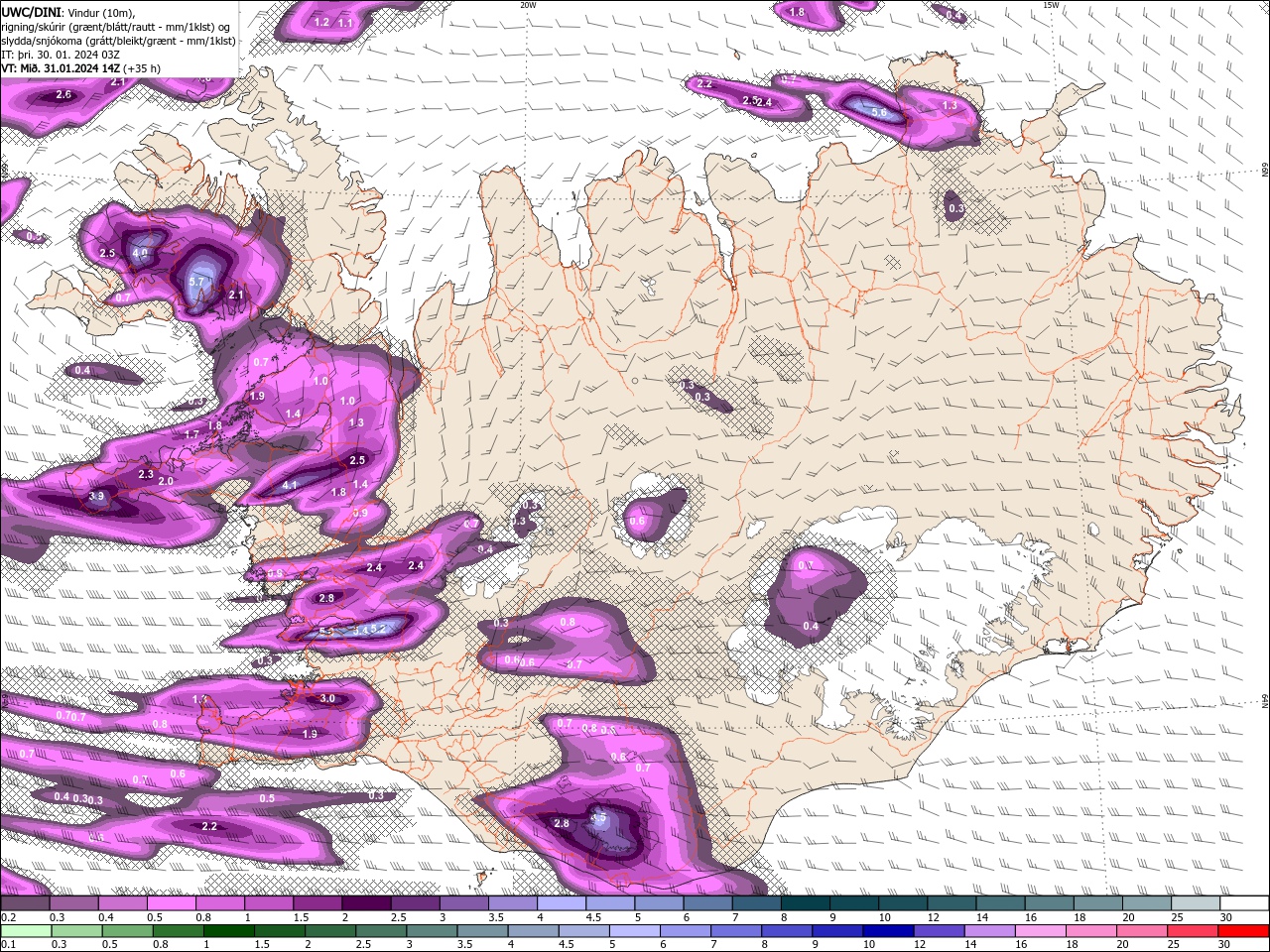Click the 1.7 precipitation value on the map
1270x952 pixels.
(192, 434)
